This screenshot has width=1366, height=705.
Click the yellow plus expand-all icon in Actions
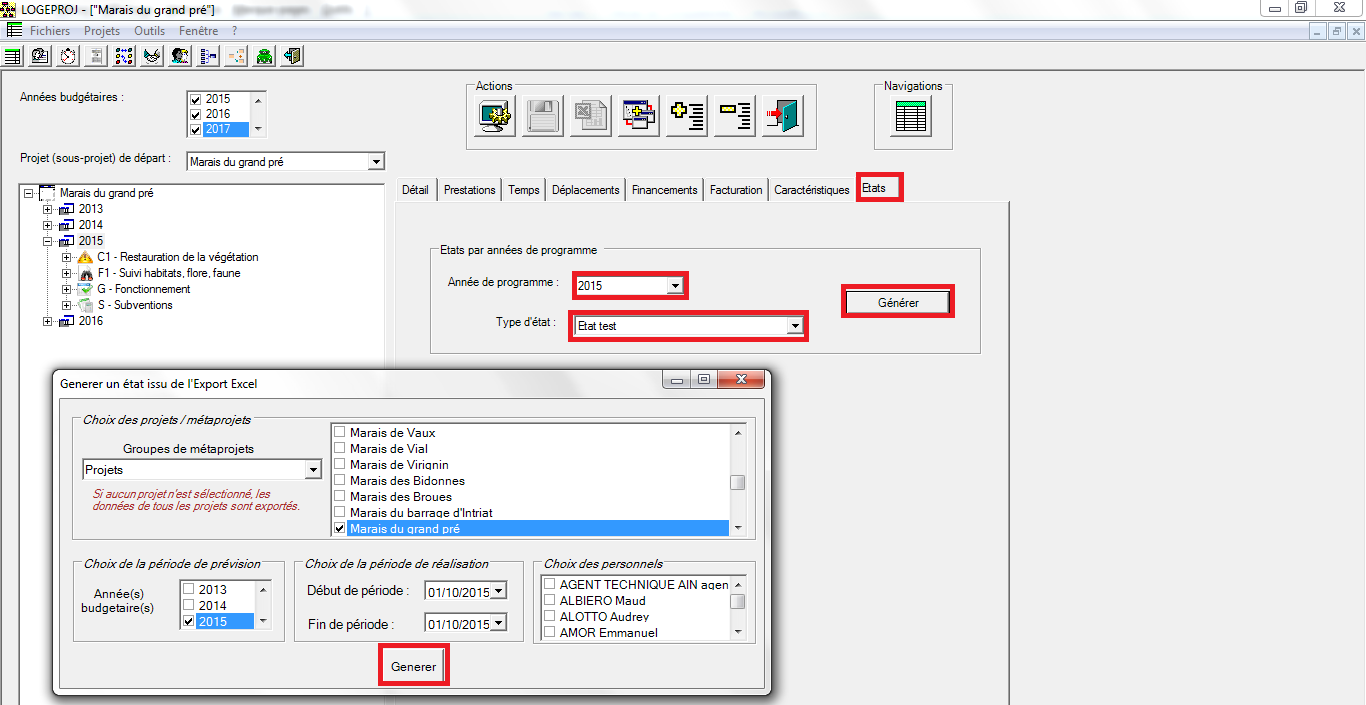tap(688, 117)
